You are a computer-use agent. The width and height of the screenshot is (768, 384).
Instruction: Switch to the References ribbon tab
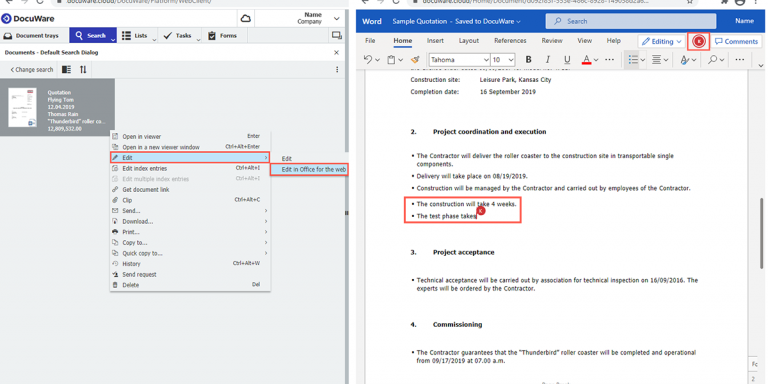510,41
